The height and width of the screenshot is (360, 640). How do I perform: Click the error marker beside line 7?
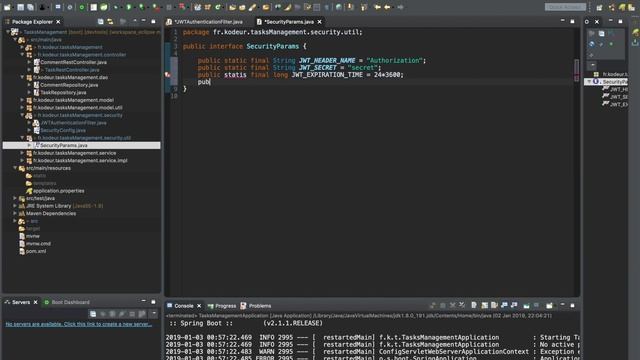coord(168,75)
